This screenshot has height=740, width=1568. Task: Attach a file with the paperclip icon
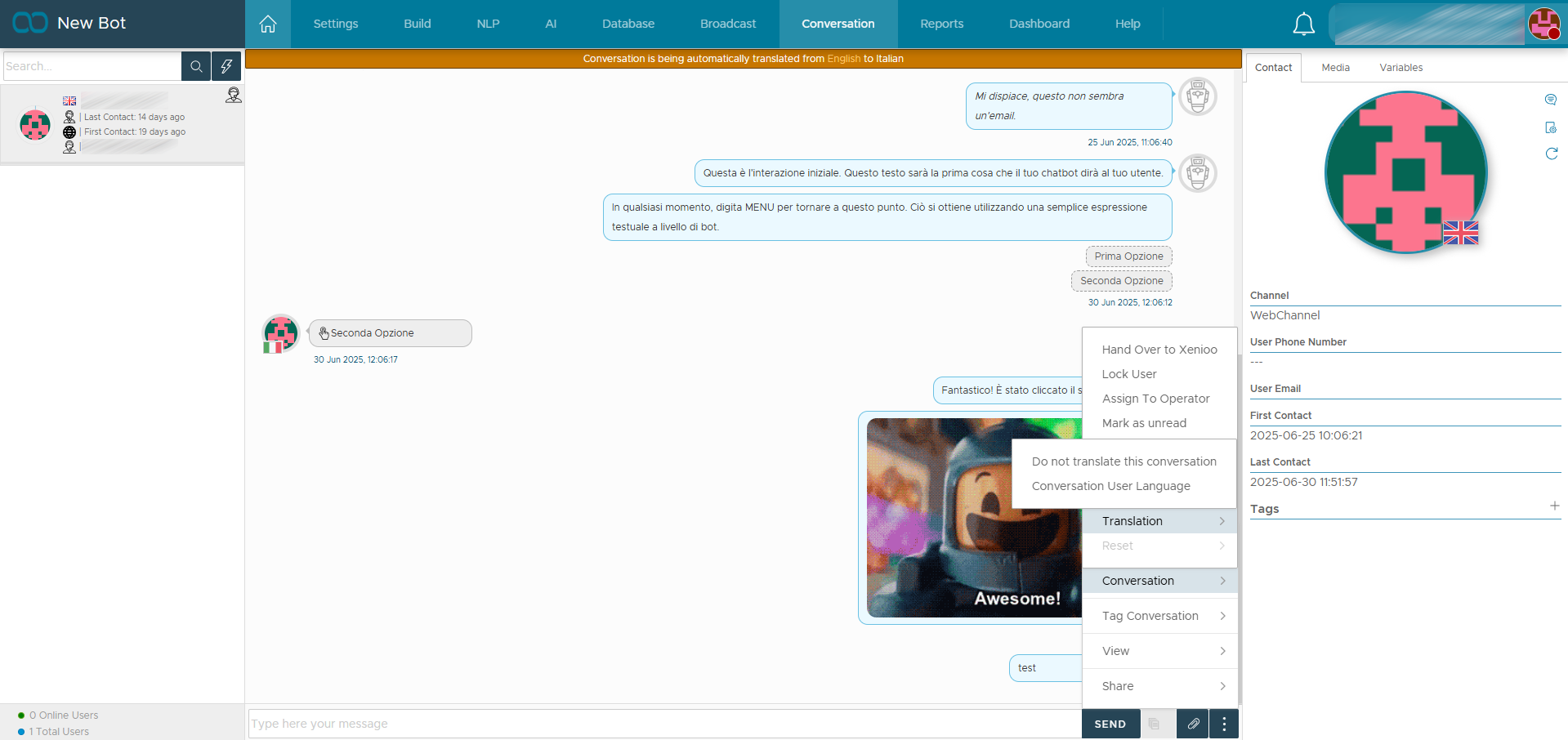[1193, 724]
